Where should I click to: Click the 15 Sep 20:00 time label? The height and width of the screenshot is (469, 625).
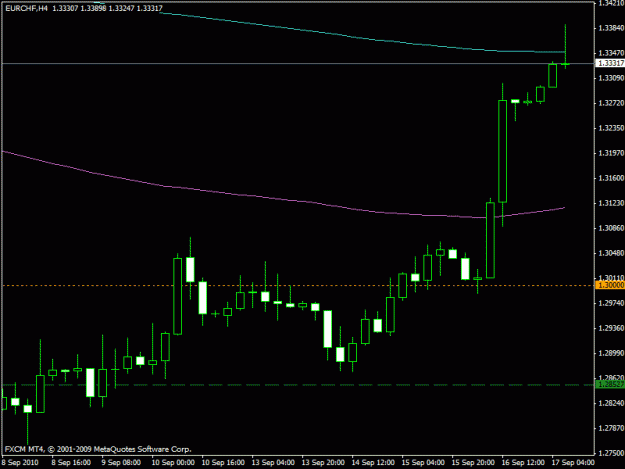[x=473, y=462]
